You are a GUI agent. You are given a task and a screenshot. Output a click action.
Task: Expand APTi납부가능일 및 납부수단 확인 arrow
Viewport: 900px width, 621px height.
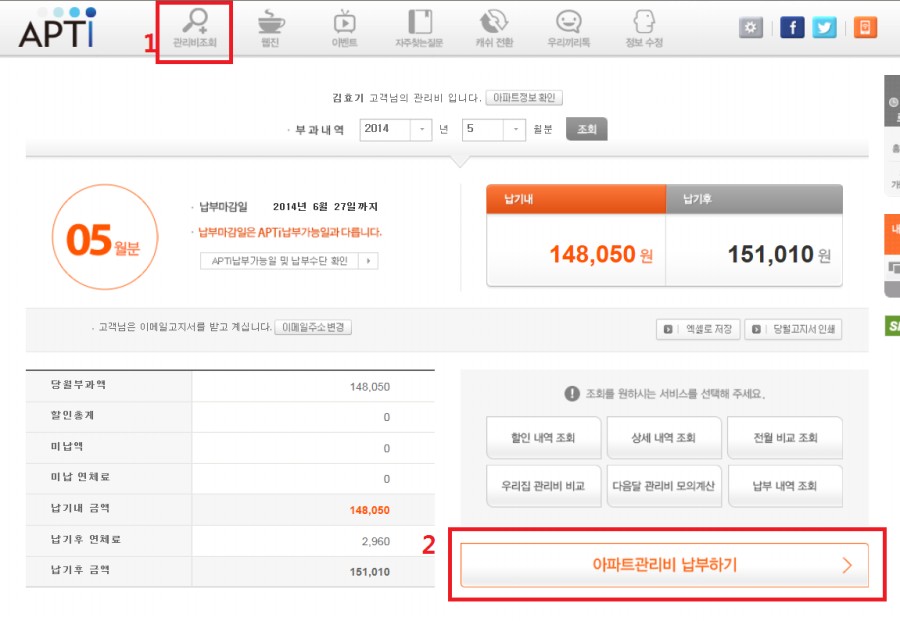369,261
